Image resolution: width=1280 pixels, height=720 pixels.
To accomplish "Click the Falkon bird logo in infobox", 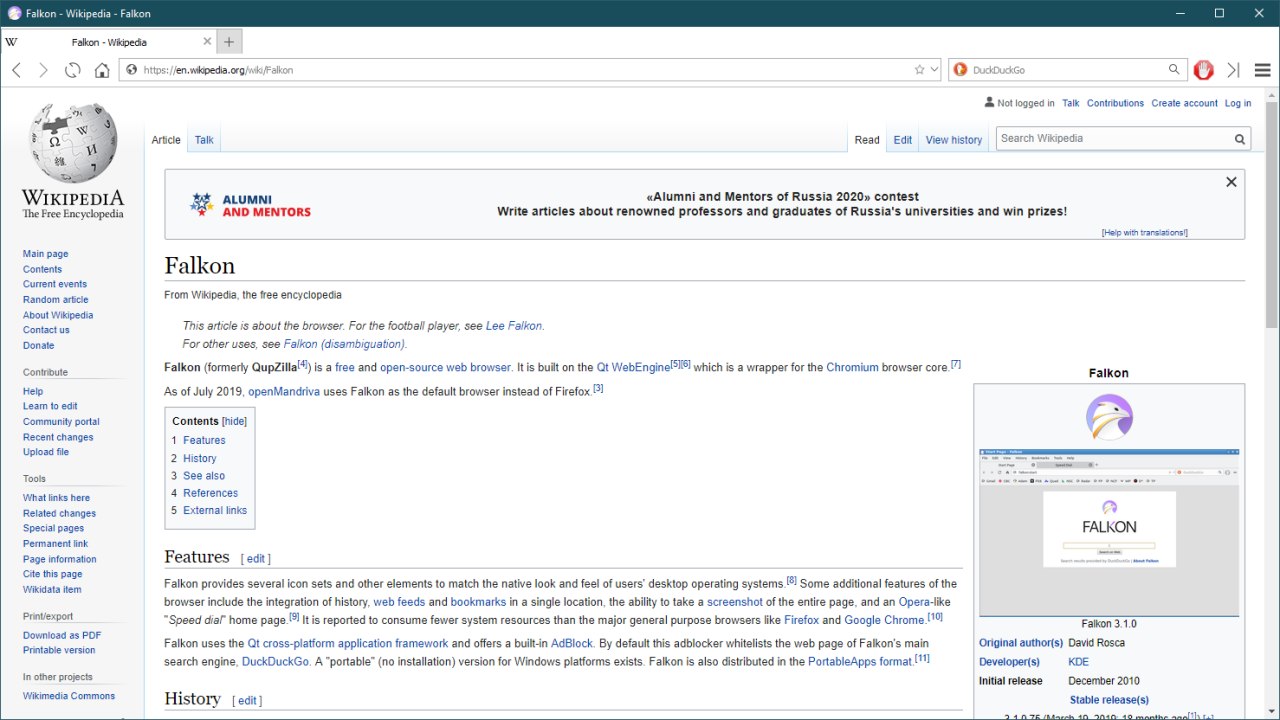I will coord(1109,417).
